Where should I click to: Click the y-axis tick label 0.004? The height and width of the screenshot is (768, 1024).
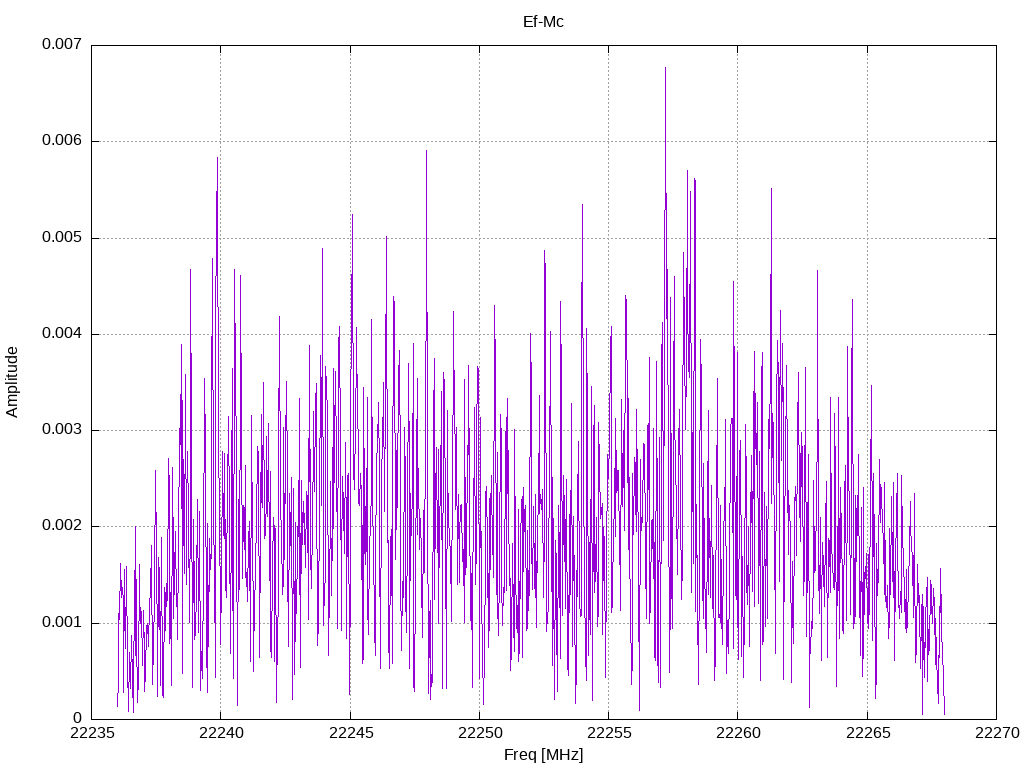coord(62,333)
